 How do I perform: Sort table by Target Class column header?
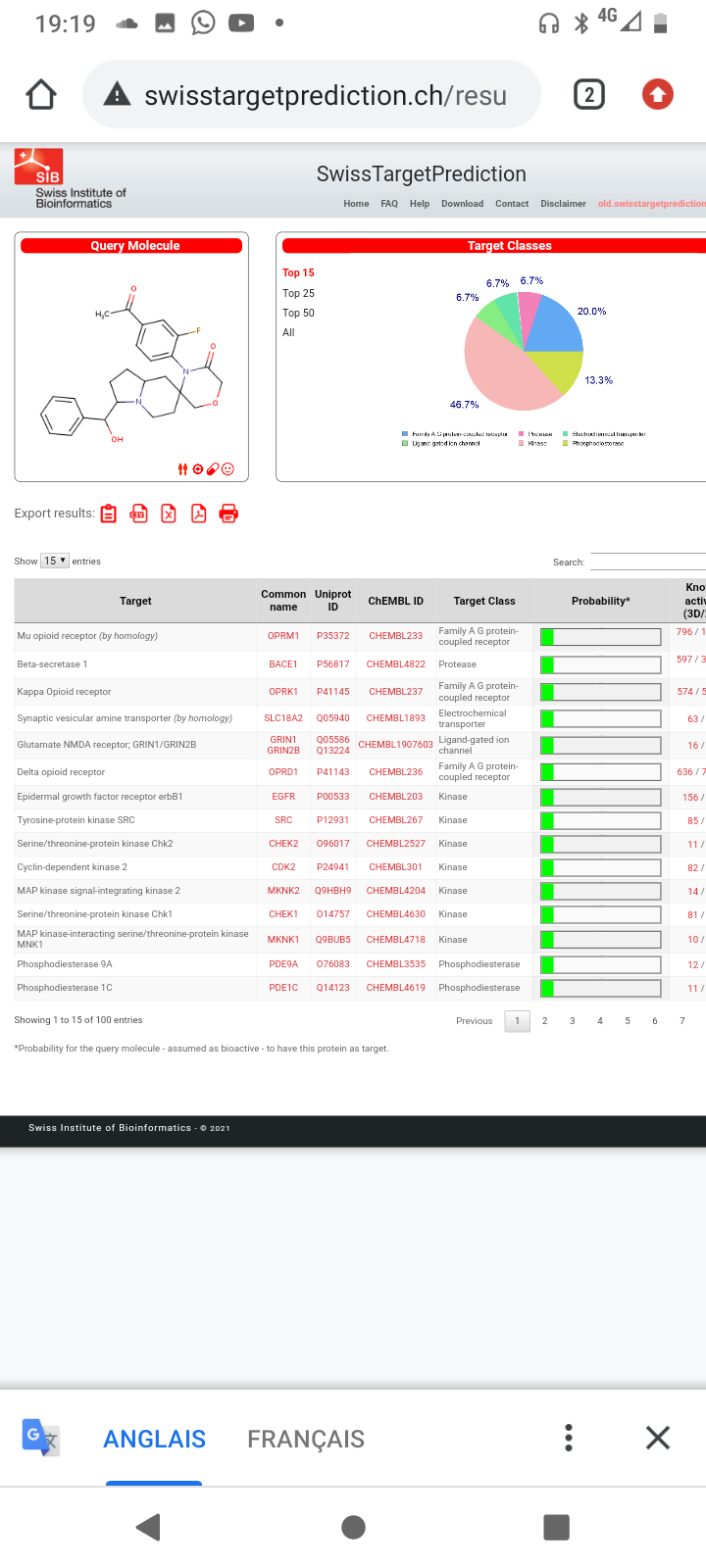click(x=484, y=601)
